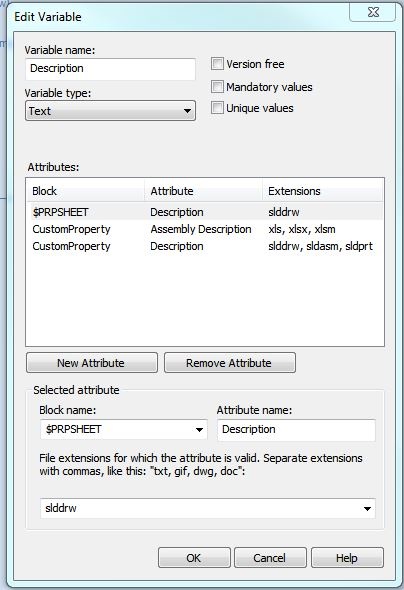
Task: Close the Edit Variable dialog
Action: (x=373, y=12)
